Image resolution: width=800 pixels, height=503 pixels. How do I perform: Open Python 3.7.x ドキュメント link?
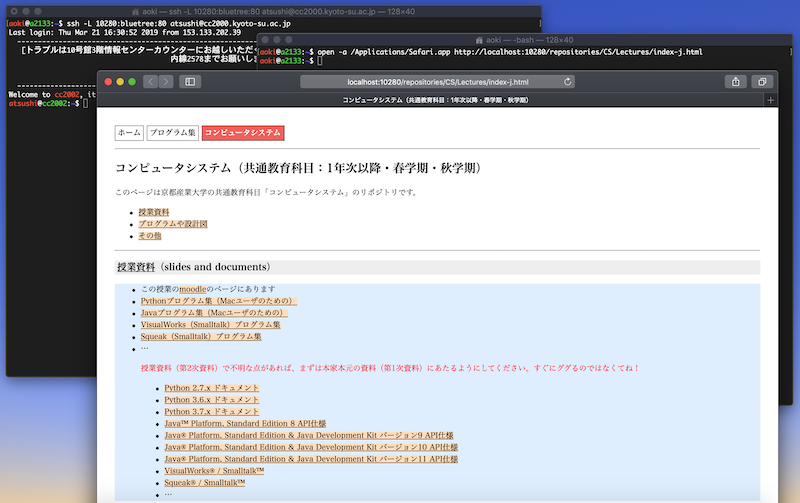tap(212, 412)
